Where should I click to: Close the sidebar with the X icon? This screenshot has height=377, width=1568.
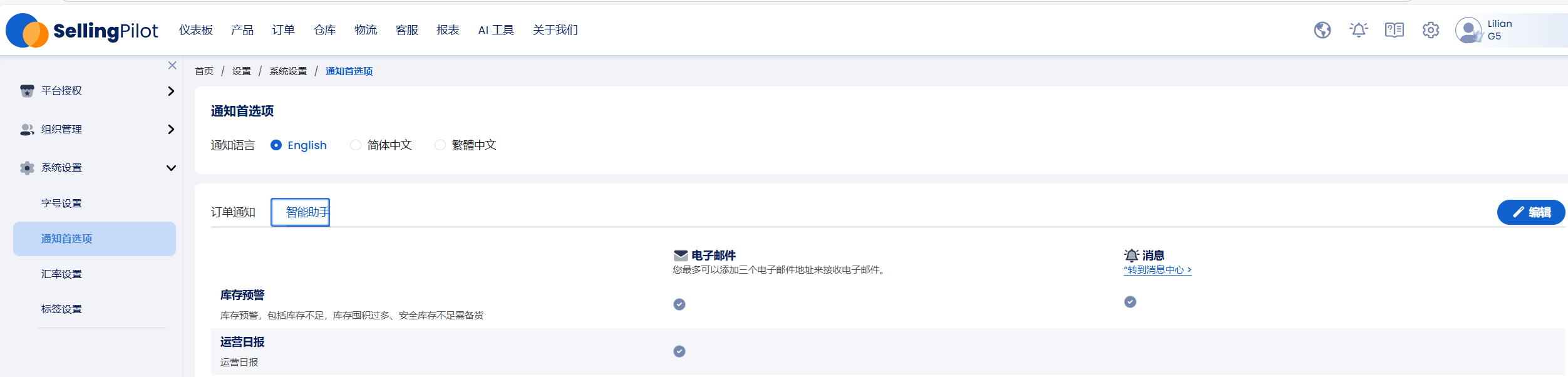pos(172,65)
